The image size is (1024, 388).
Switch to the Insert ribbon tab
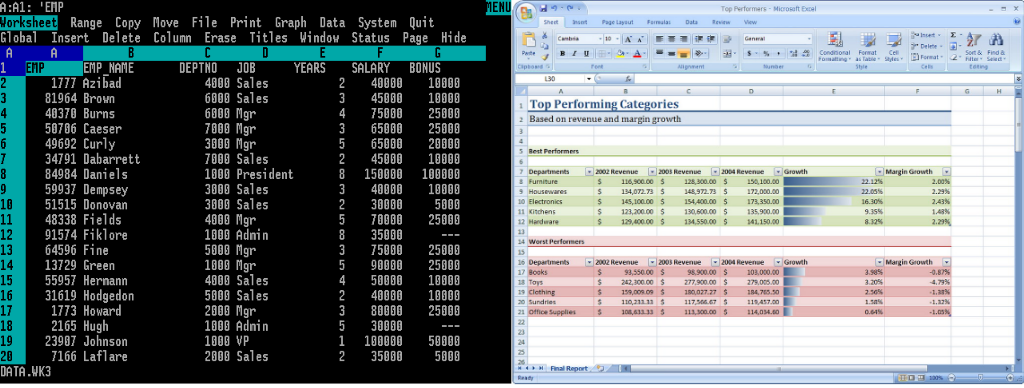coord(580,22)
